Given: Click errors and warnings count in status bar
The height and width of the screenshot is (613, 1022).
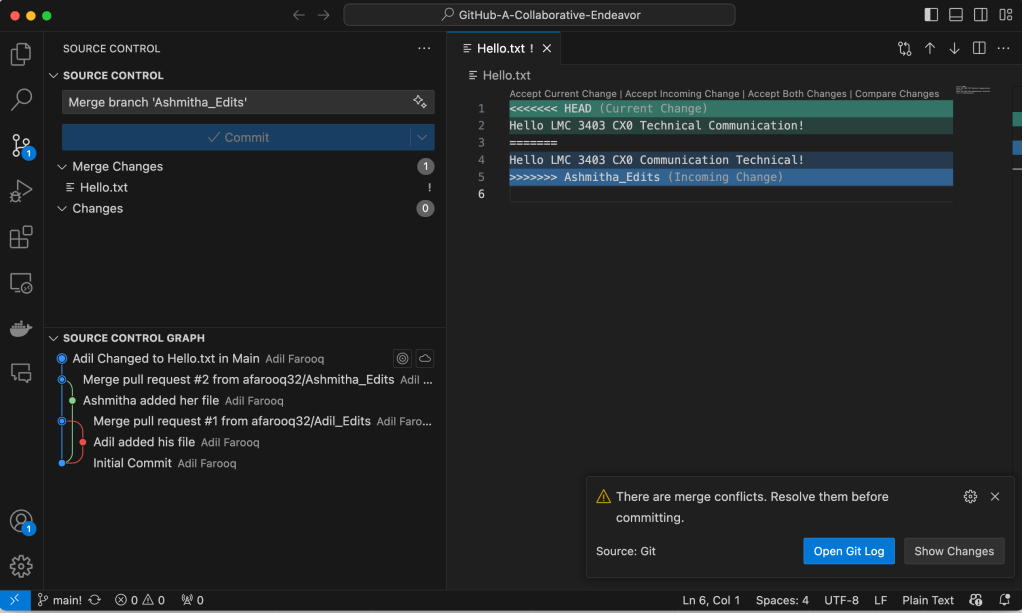Looking at the screenshot, I should click(139, 600).
